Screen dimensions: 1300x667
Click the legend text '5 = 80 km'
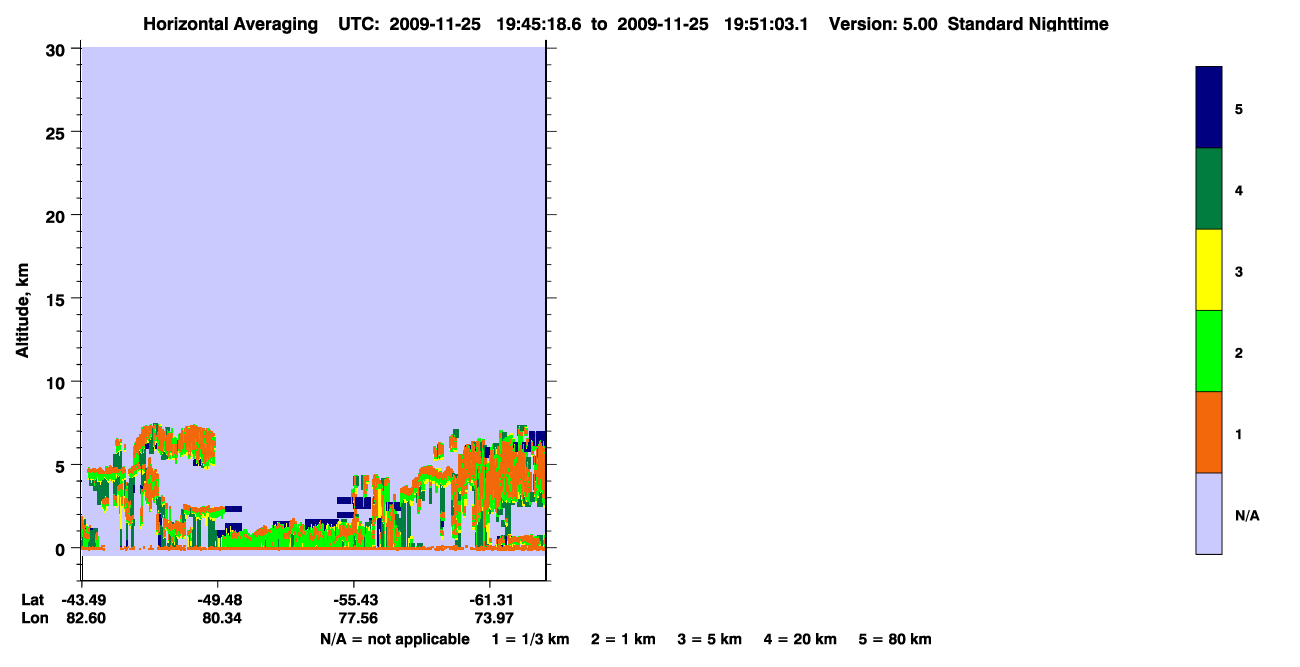tap(895, 639)
